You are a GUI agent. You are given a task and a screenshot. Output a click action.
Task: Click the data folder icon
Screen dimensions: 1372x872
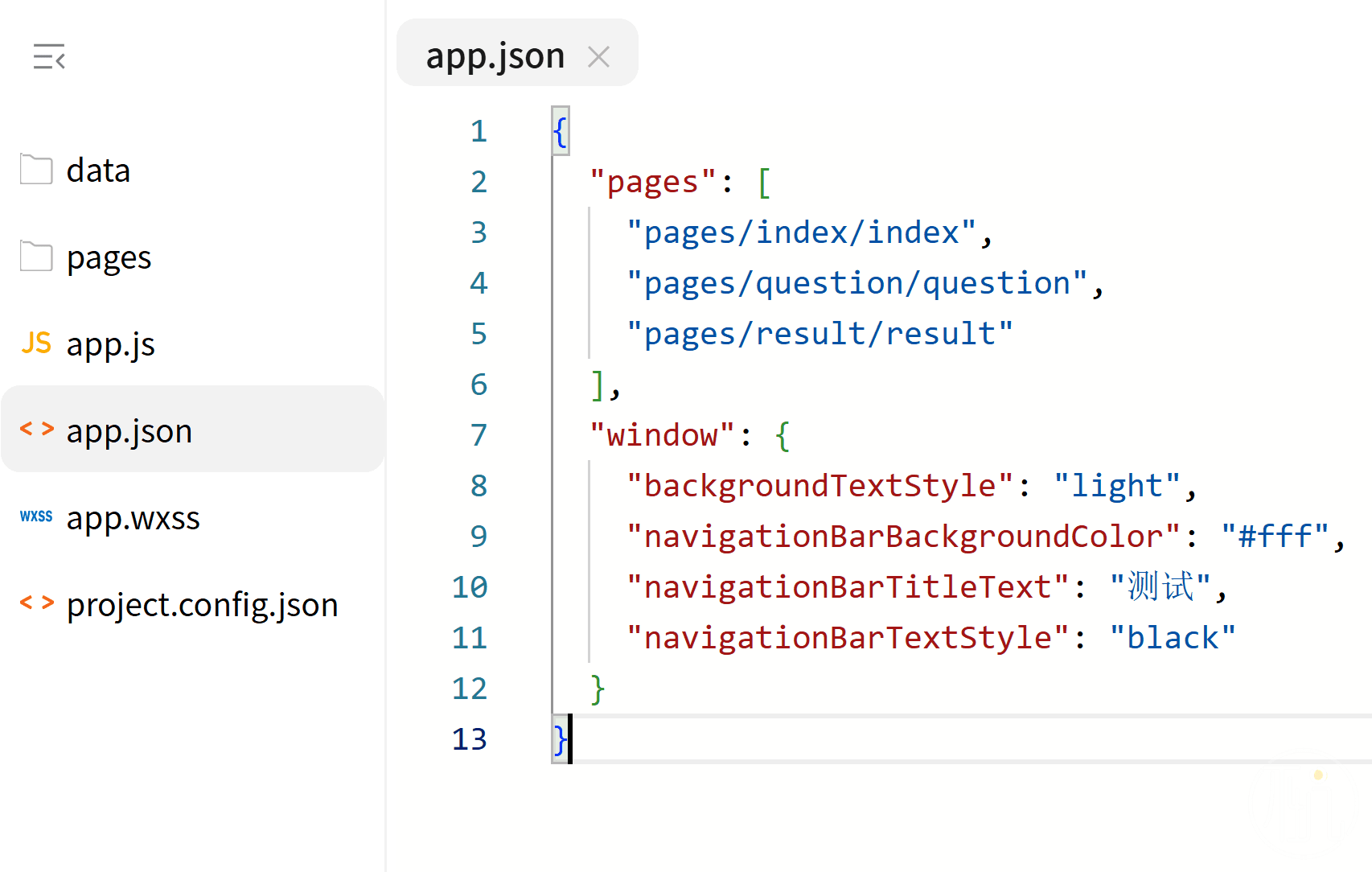pyautogui.click(x=36, y=170)
